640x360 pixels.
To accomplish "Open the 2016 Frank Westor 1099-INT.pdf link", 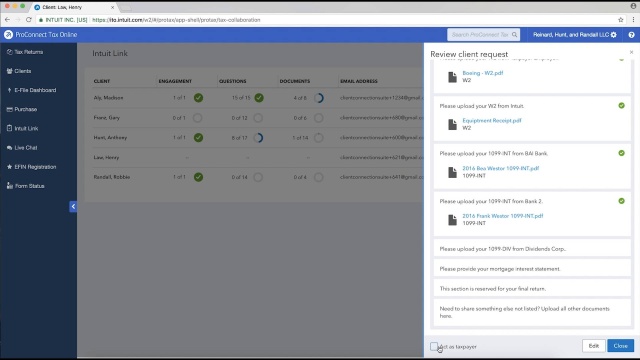I will tap(502, 216).
